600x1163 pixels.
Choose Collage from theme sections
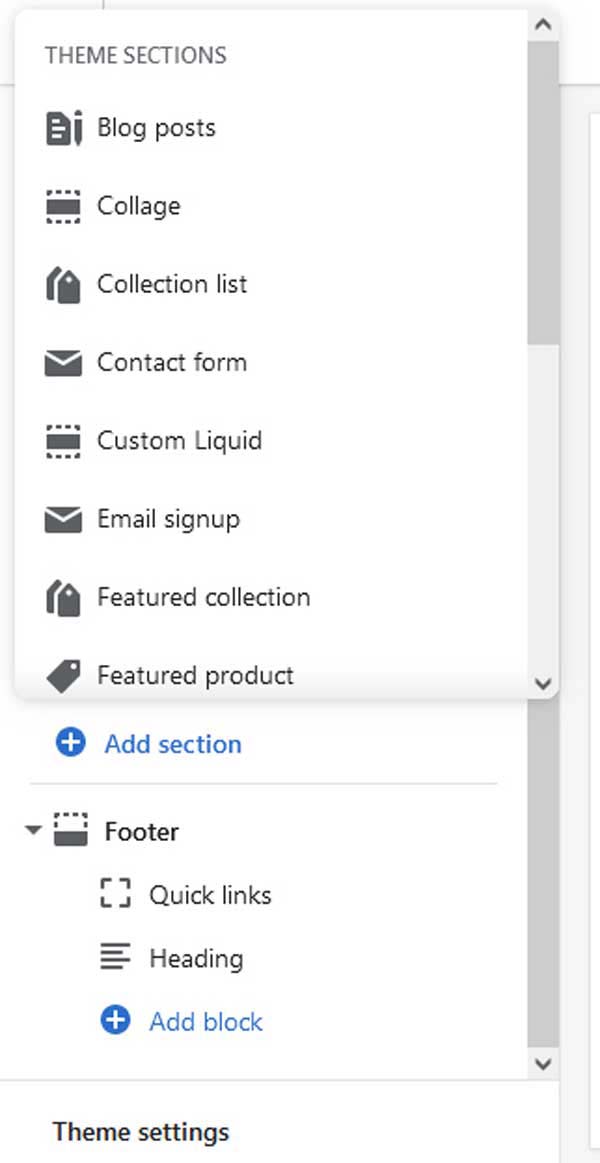139,206
